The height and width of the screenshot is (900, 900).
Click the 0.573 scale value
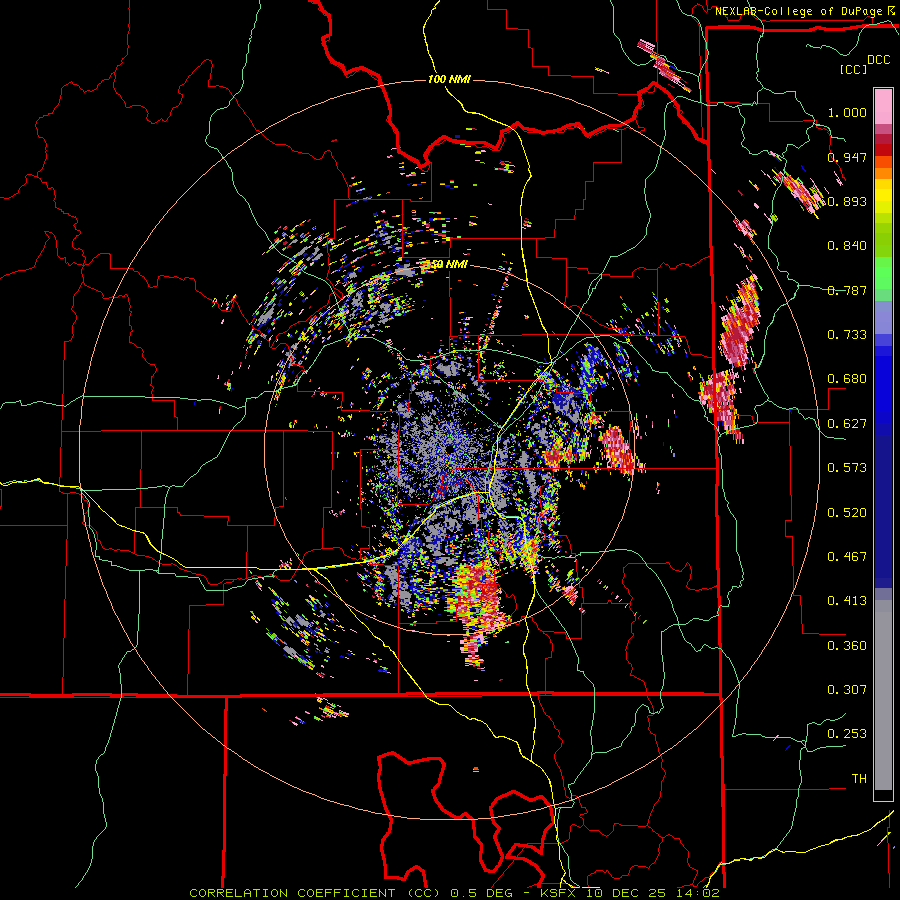[x=847, y=468]
